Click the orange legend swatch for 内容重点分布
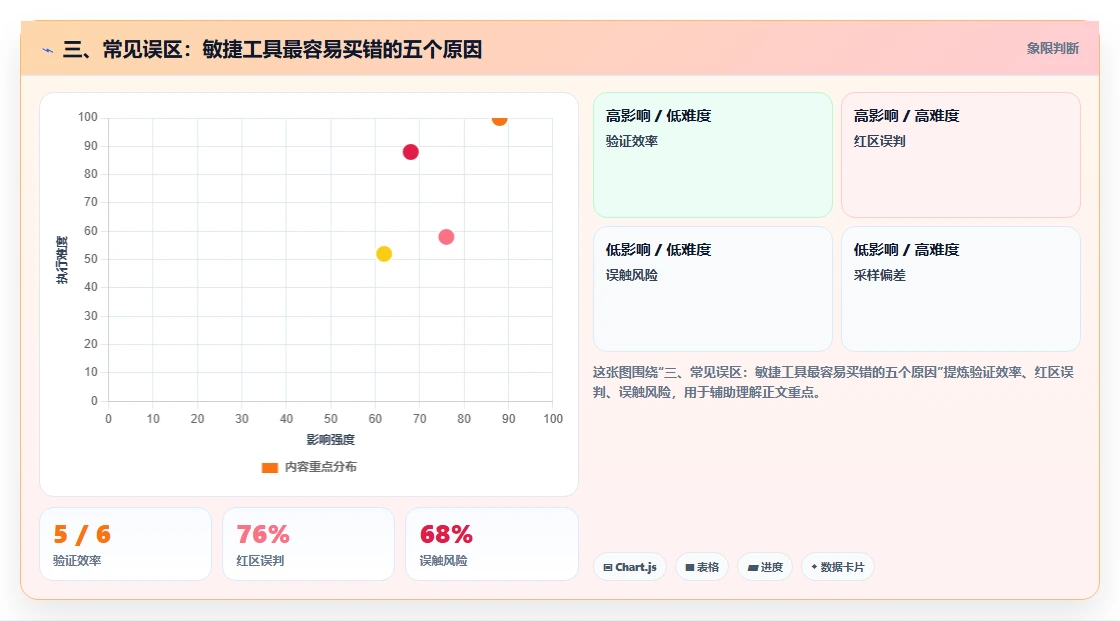1120x621 pixels. [x=269, y=467]
